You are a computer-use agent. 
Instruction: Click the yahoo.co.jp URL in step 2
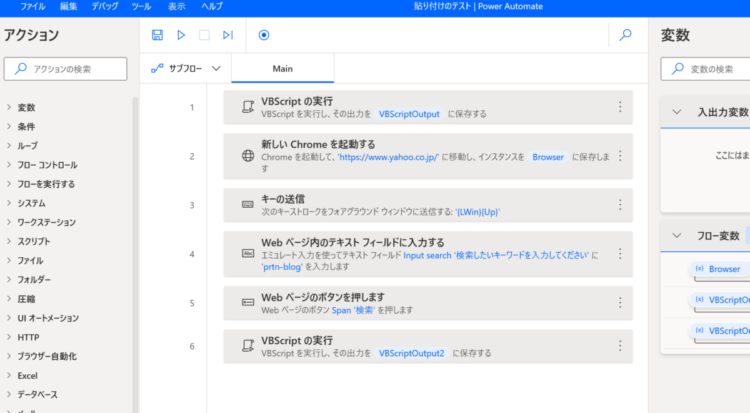pyautogui.click(x=388, y=157)
